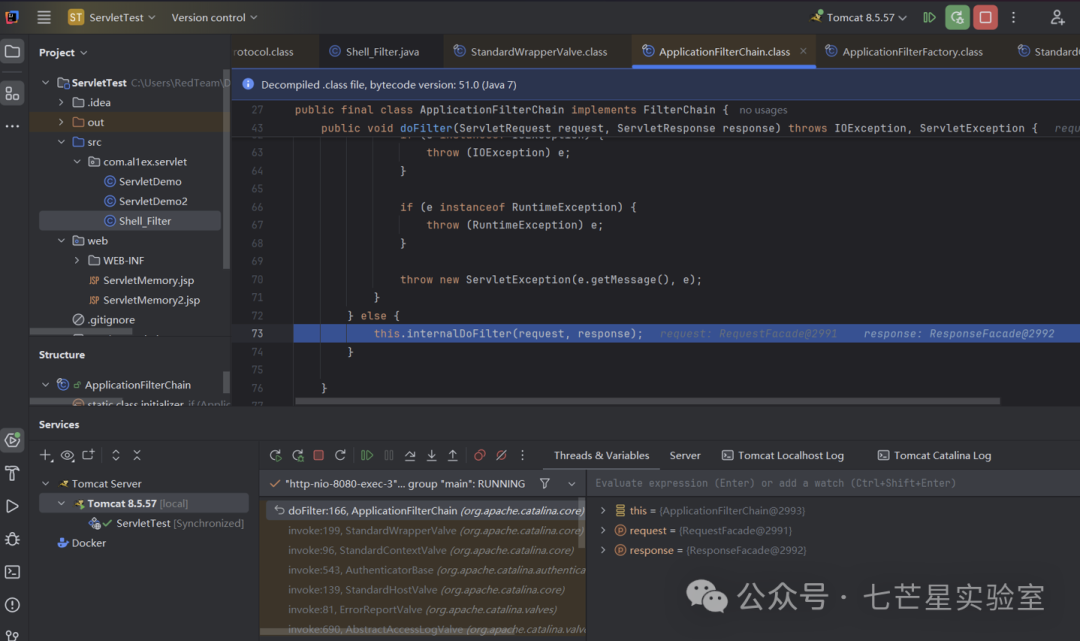Open the Server tab in debugger
1080x641 pixels.
coord(685,455)
